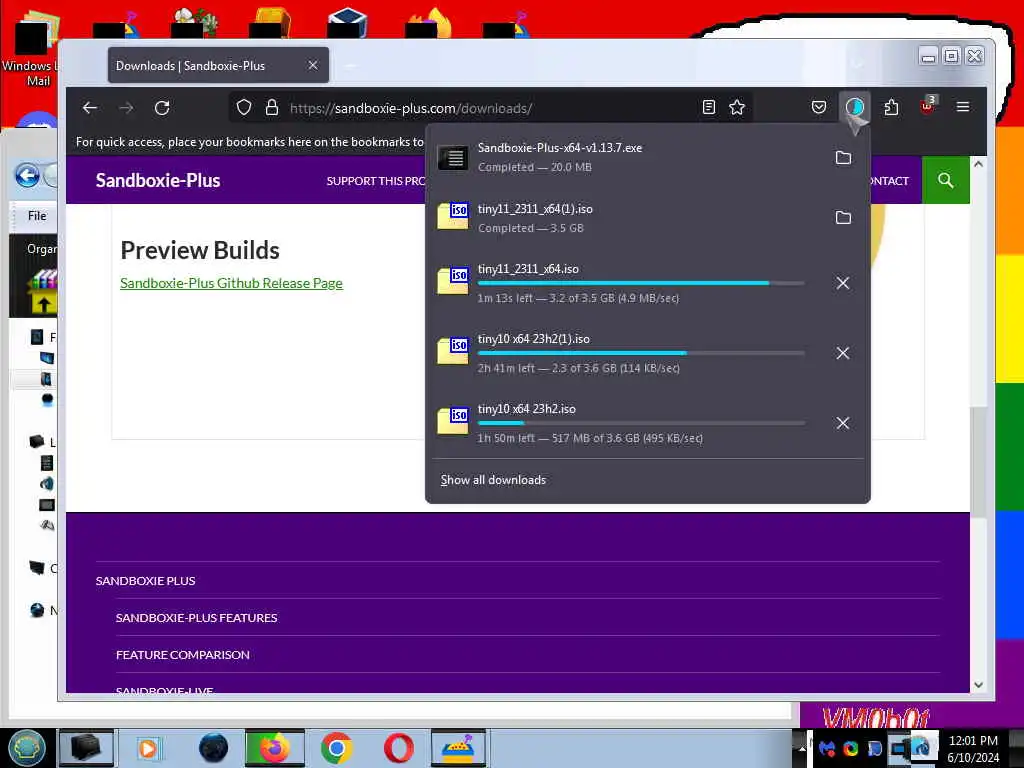Viewport: 1024px width, 768px height.
Task: Open the clock showing 12:01 PM
Action: pos(973,748)
